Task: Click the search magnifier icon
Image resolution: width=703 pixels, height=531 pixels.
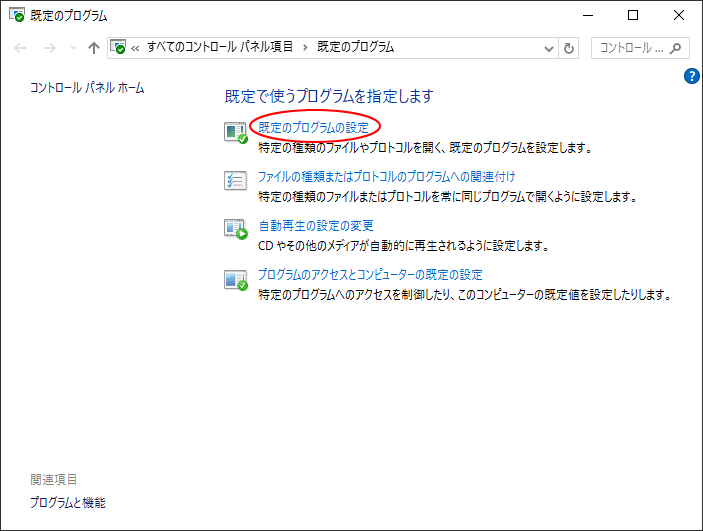Action: coord(675,48)
